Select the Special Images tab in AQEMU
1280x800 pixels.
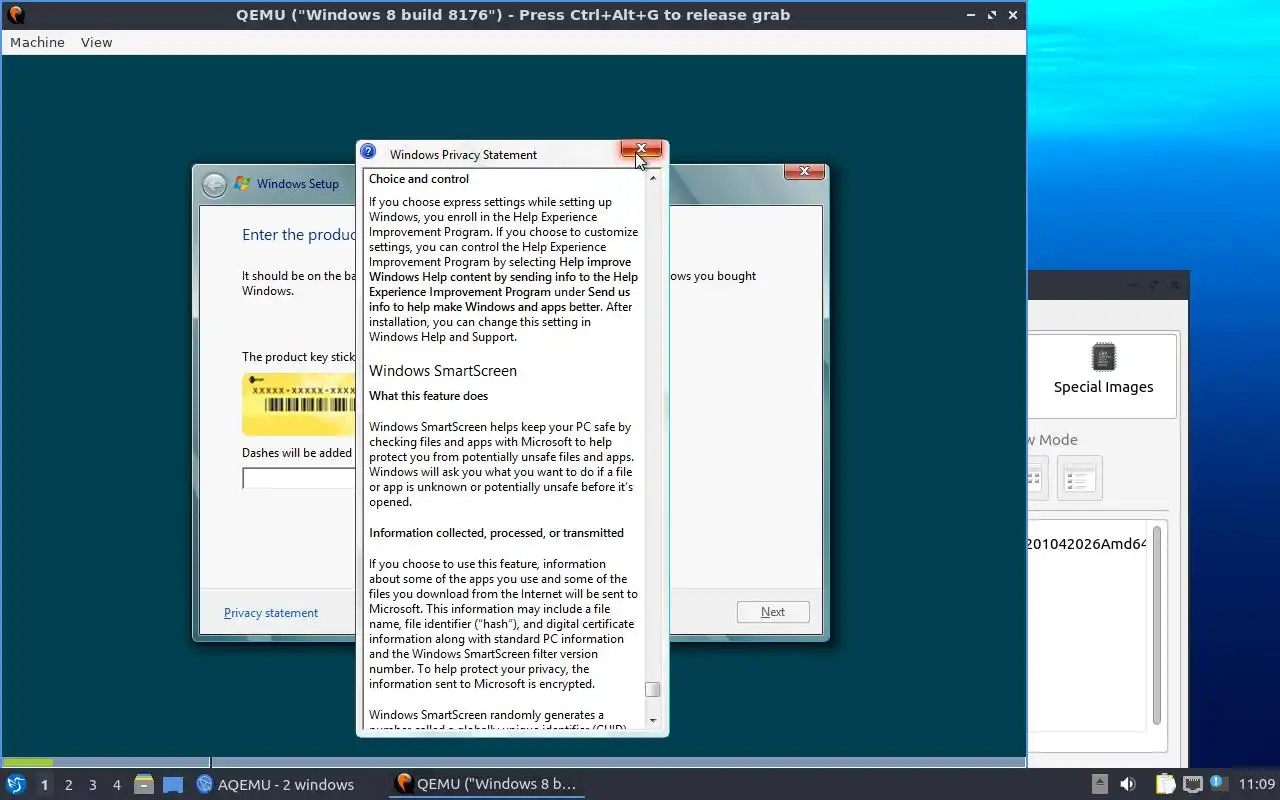[1103, 375]
